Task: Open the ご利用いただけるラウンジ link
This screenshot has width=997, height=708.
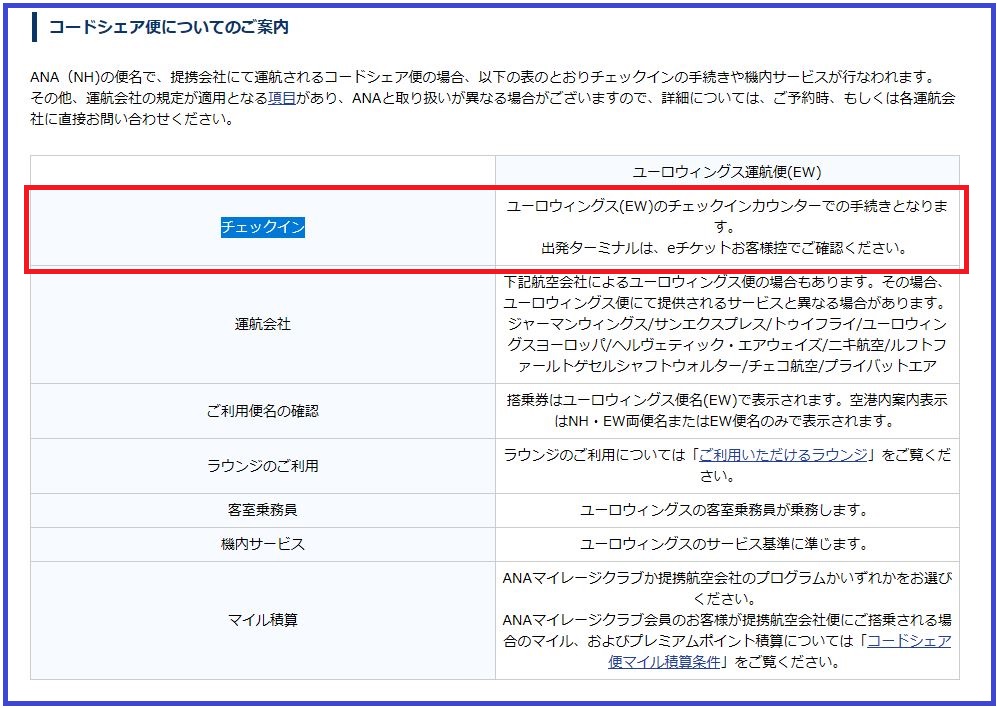Action: (x=783, y=454)
